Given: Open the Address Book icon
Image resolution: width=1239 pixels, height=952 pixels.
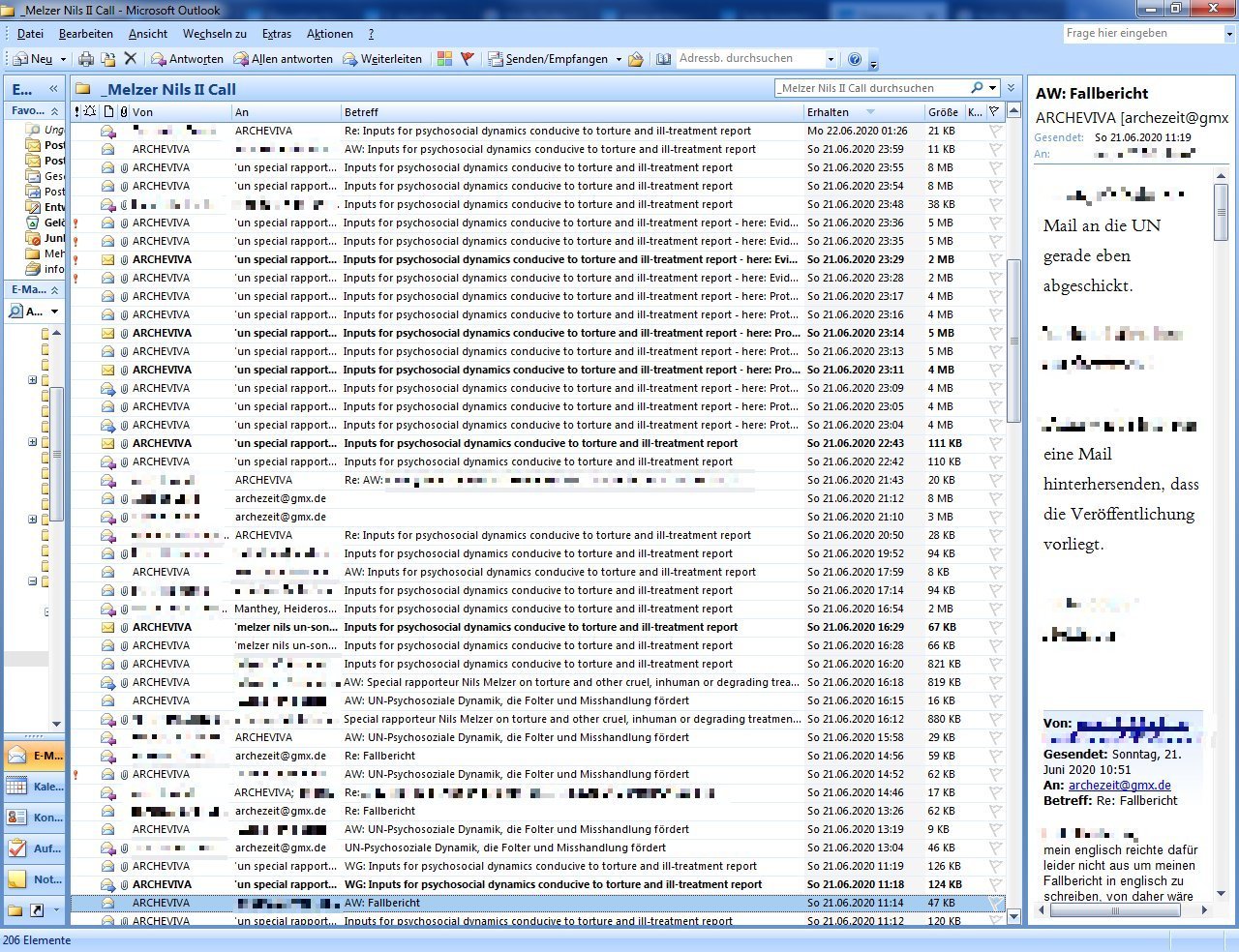Looking at the screenshot, I should [x=663, y=59].
